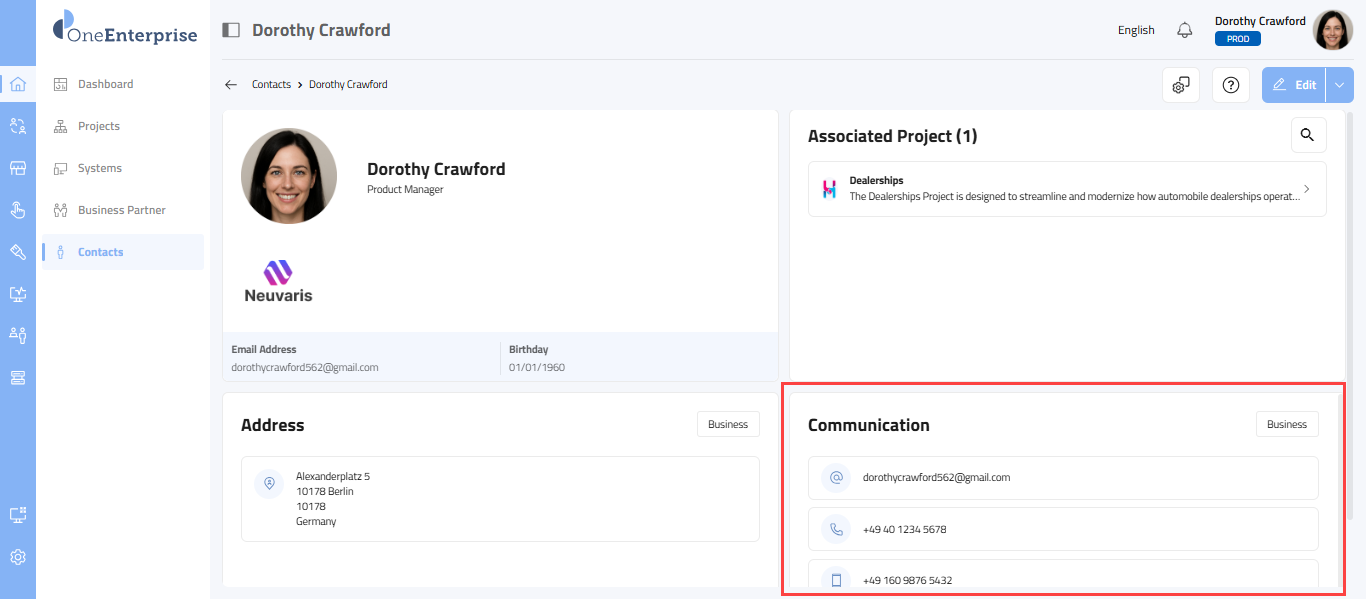Select Projects in the sidebar

pos(98,126)
